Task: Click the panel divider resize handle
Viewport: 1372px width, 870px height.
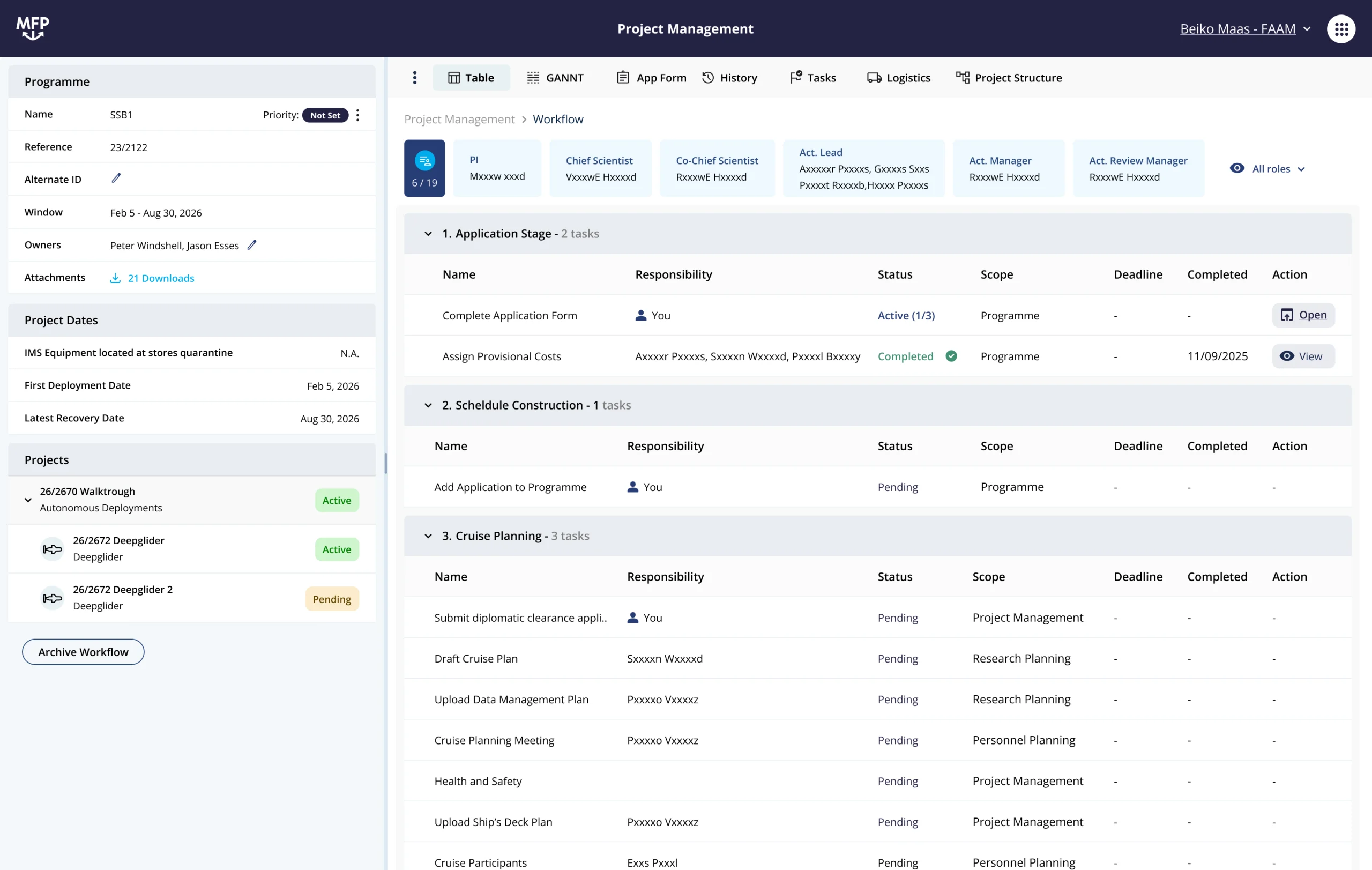Action: 386,463
